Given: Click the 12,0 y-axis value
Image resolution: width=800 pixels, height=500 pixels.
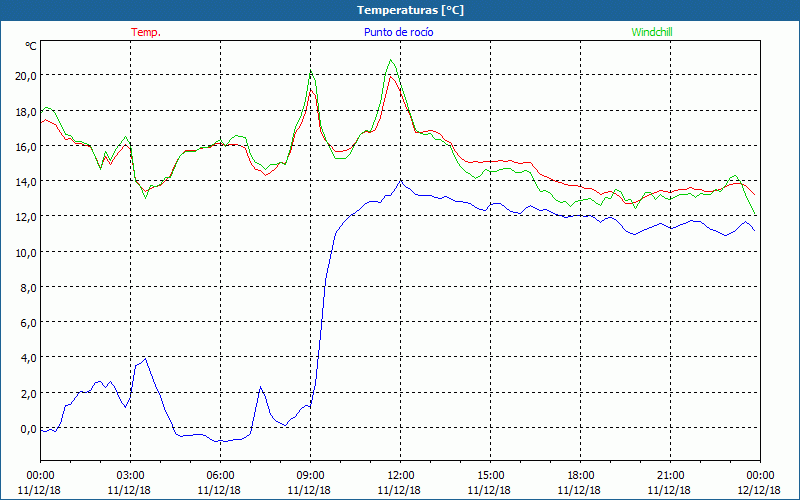Looking at the screenshot, I should point(26,217).
